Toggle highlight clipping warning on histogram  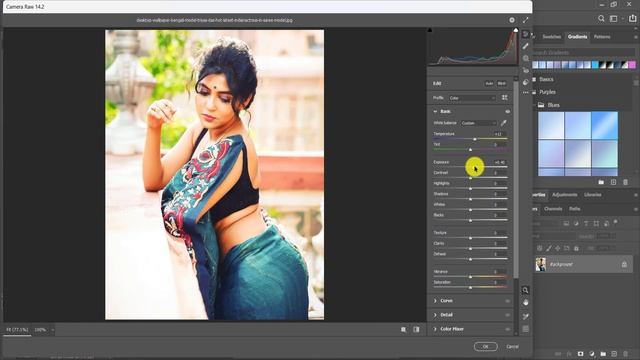516,30
